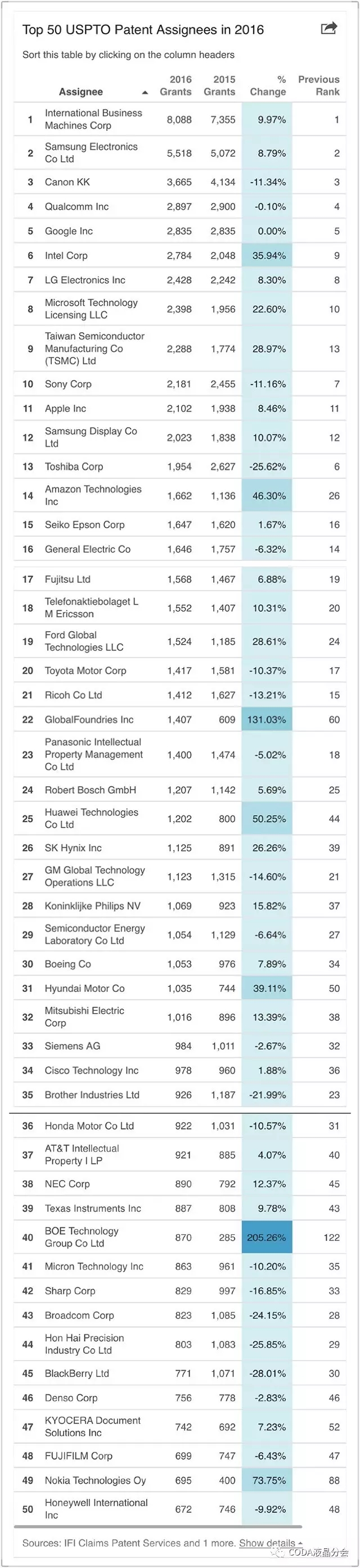Click the Amazon Technologies Inc assignee name
360x1568 pixels.
click(93, 496)
